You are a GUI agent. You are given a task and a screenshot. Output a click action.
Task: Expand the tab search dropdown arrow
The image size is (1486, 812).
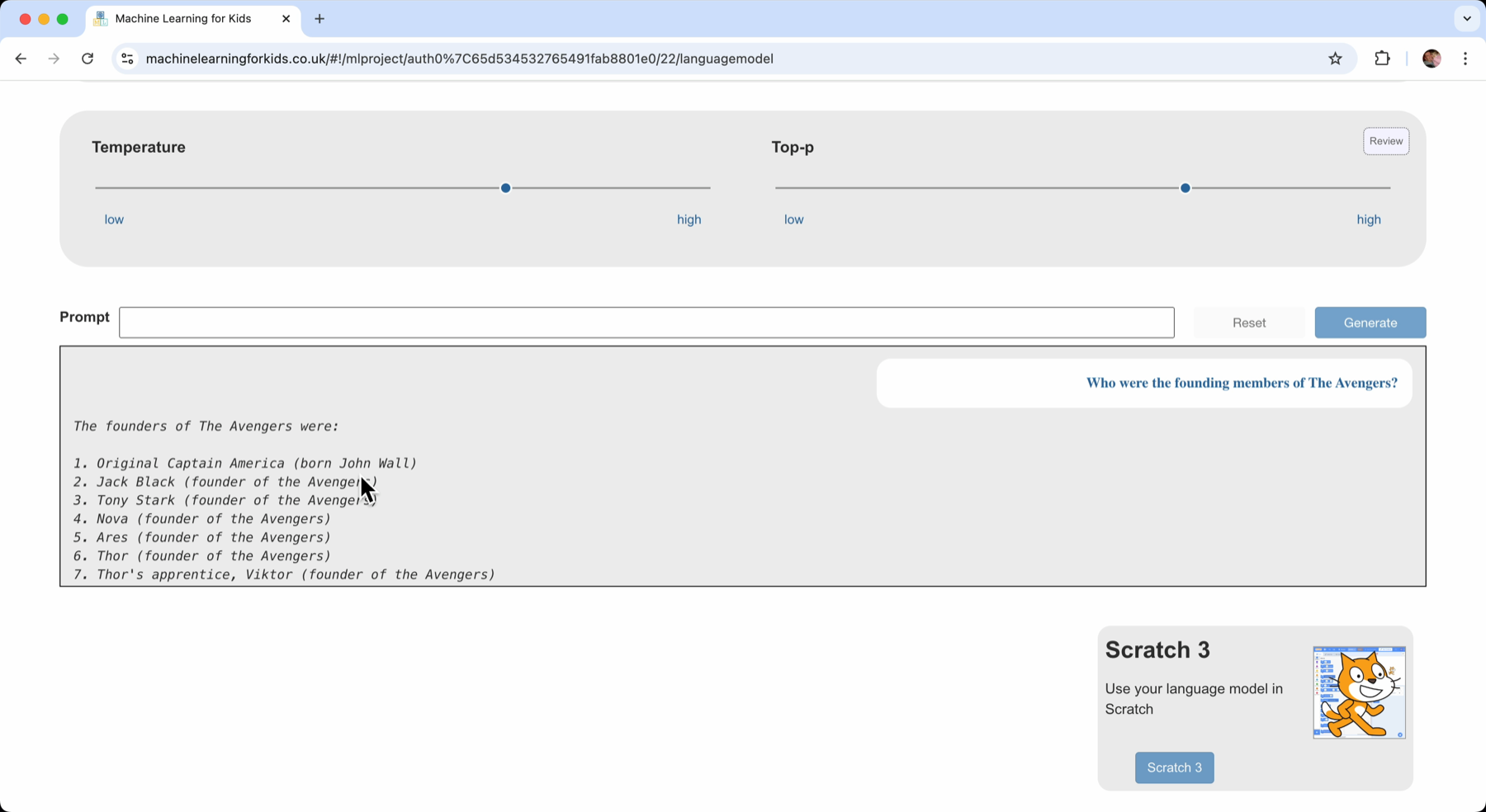1467,18
